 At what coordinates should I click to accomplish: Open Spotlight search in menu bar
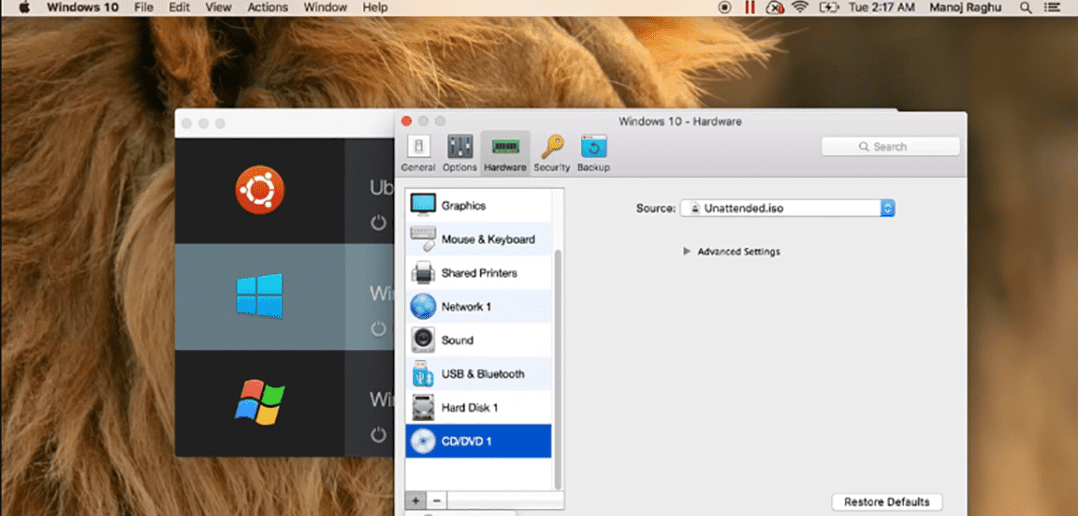pos(1026,8)
